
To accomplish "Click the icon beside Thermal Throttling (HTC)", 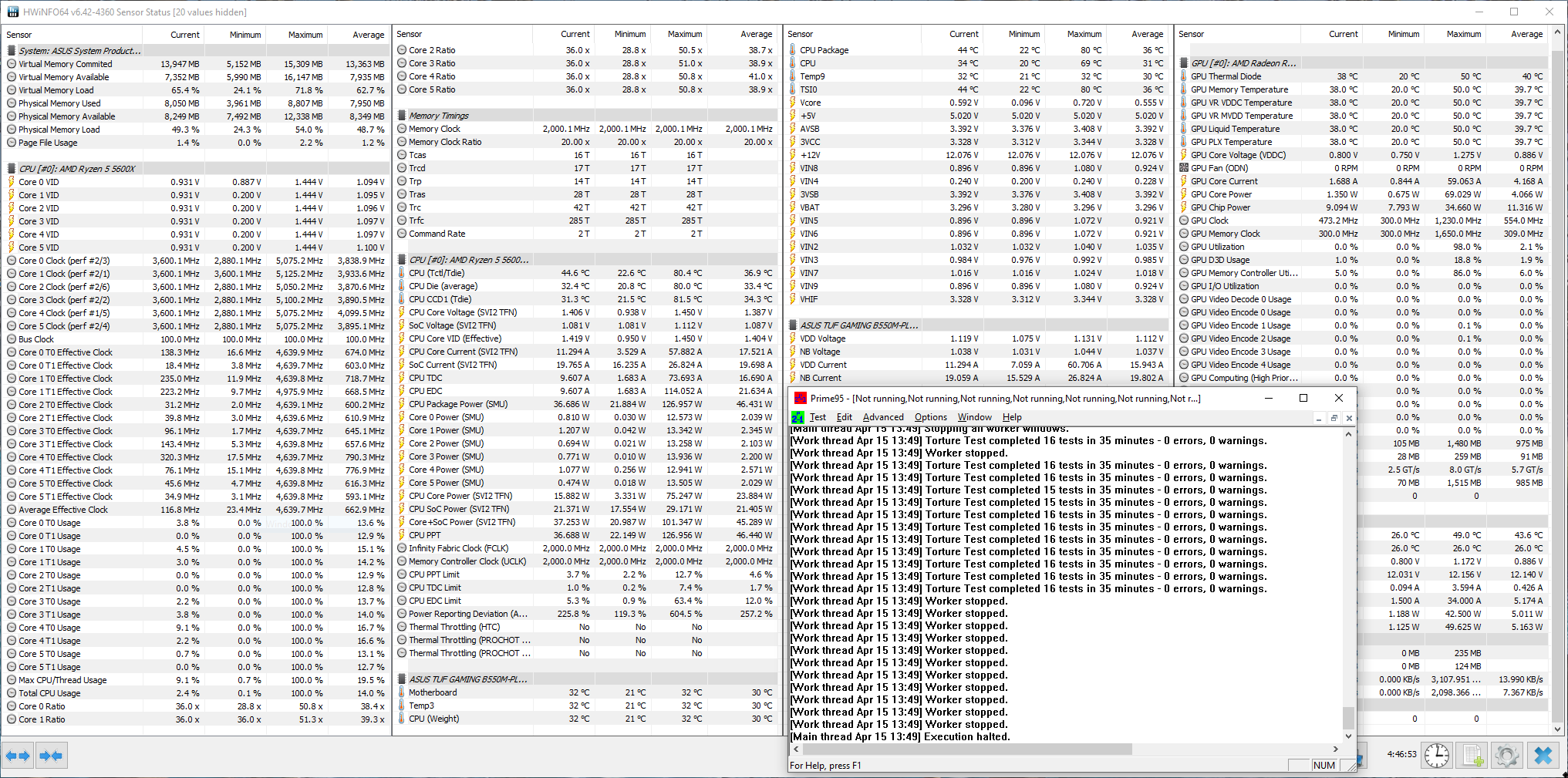I will (402, 627).
